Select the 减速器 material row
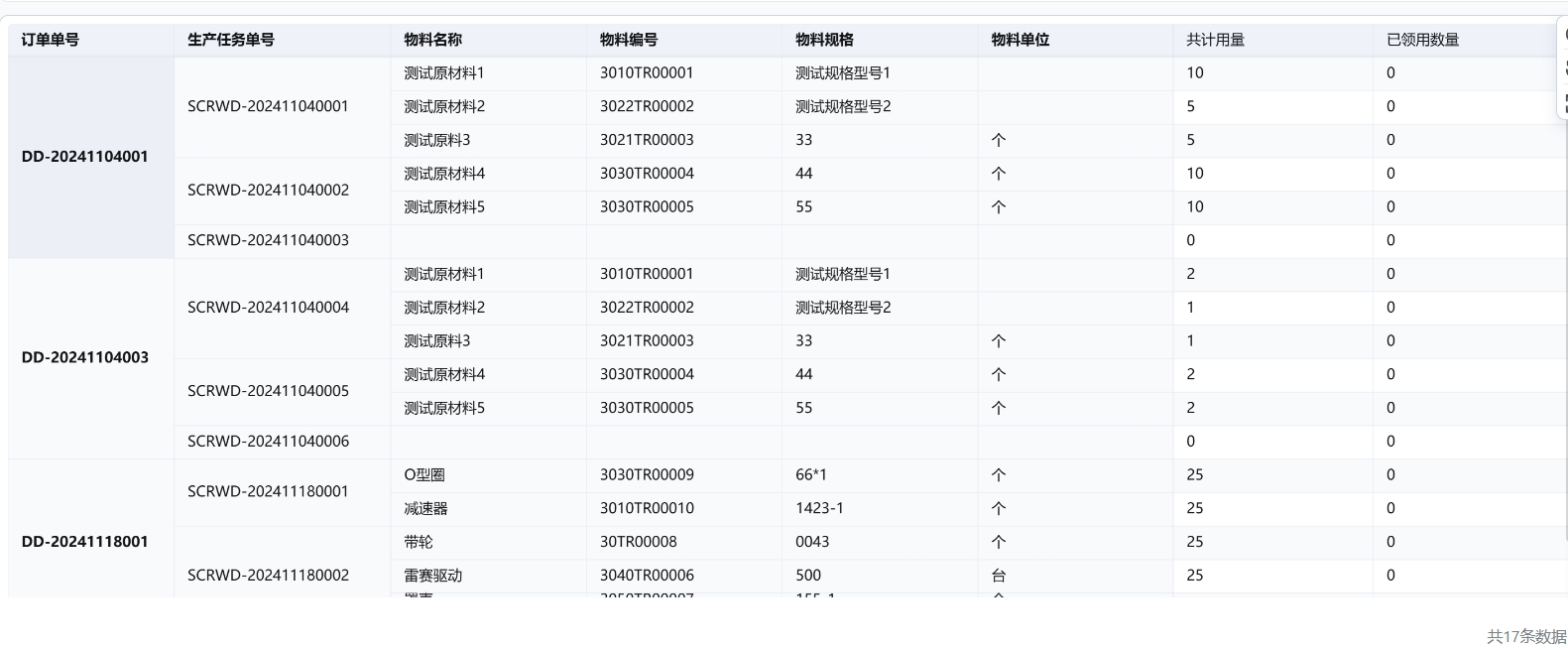Screen dimensions: 1568x650 point(426,509)
